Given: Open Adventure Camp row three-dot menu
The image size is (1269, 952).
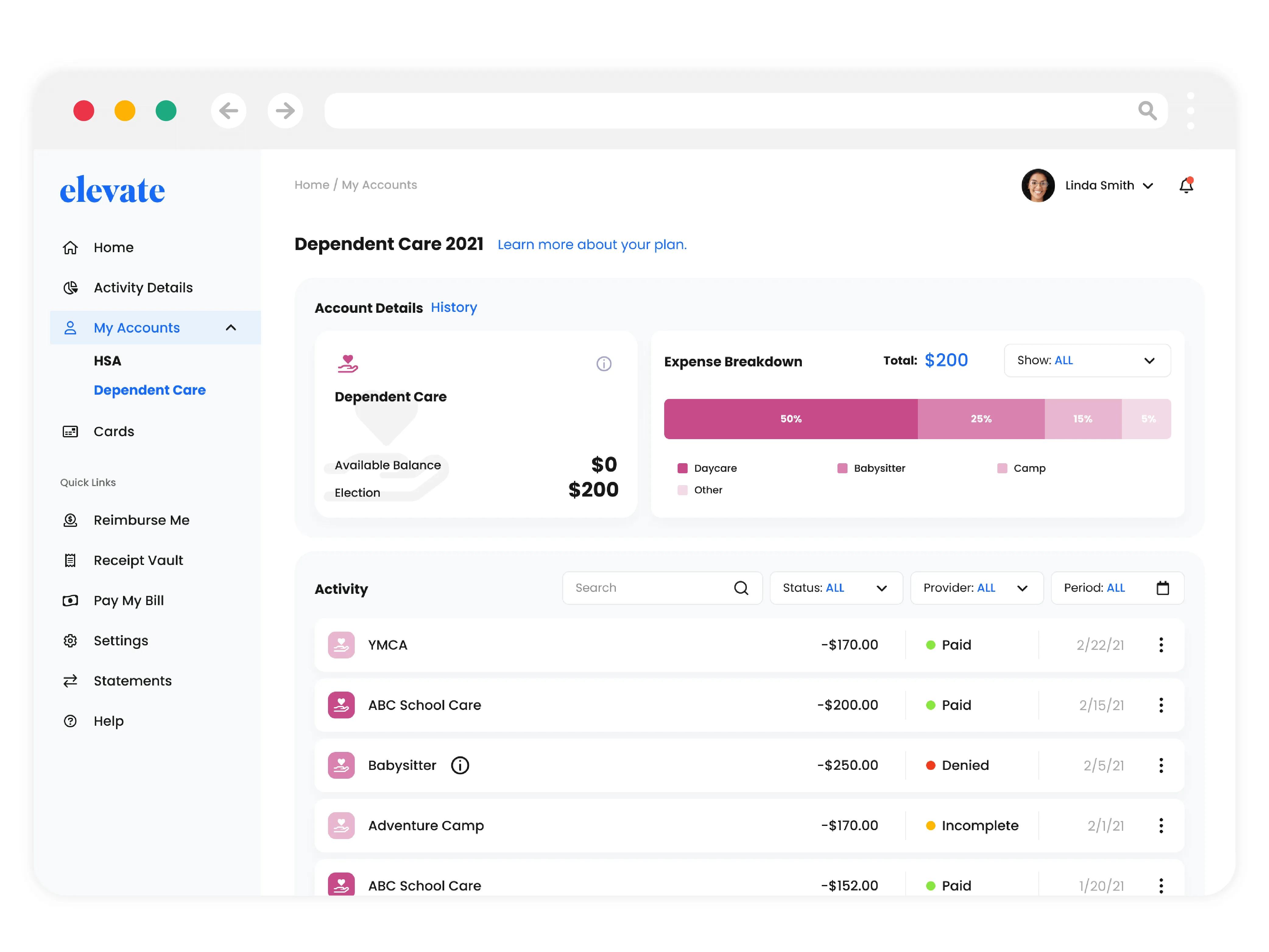Looking at the screenshot, I should [1161, 826].
